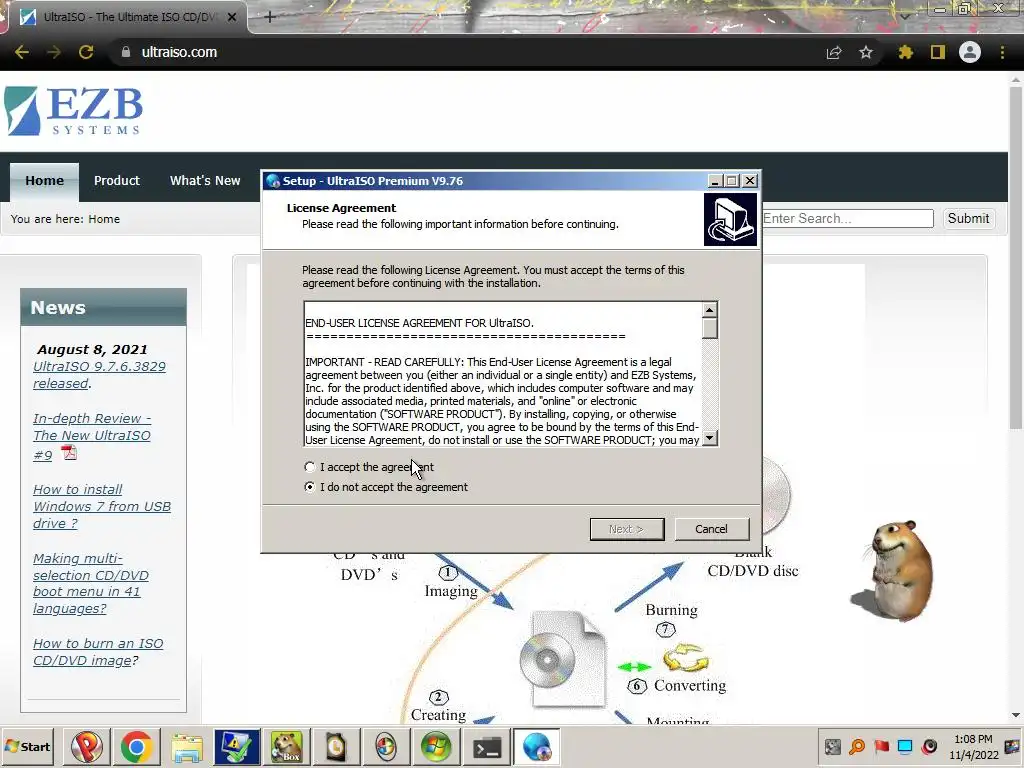The image size is (1024, 768).
Task: Click the Submit search button
Action: click(968, 219)
